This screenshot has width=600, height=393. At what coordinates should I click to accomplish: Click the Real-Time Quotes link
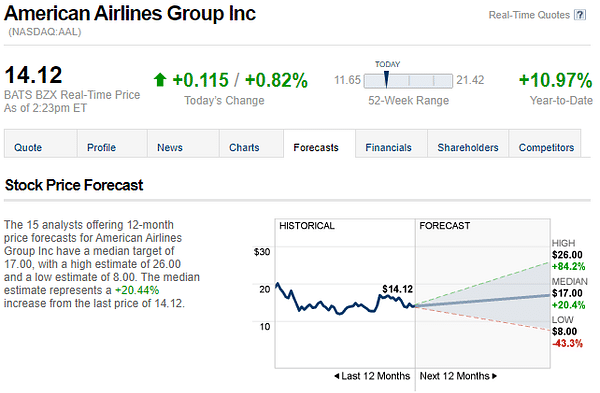point(529,15)
